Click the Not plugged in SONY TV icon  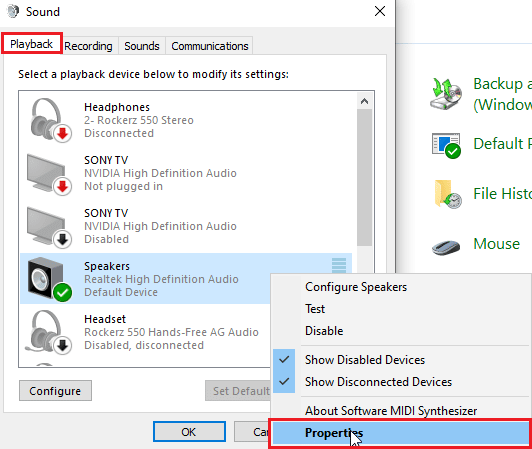point(49,174)
